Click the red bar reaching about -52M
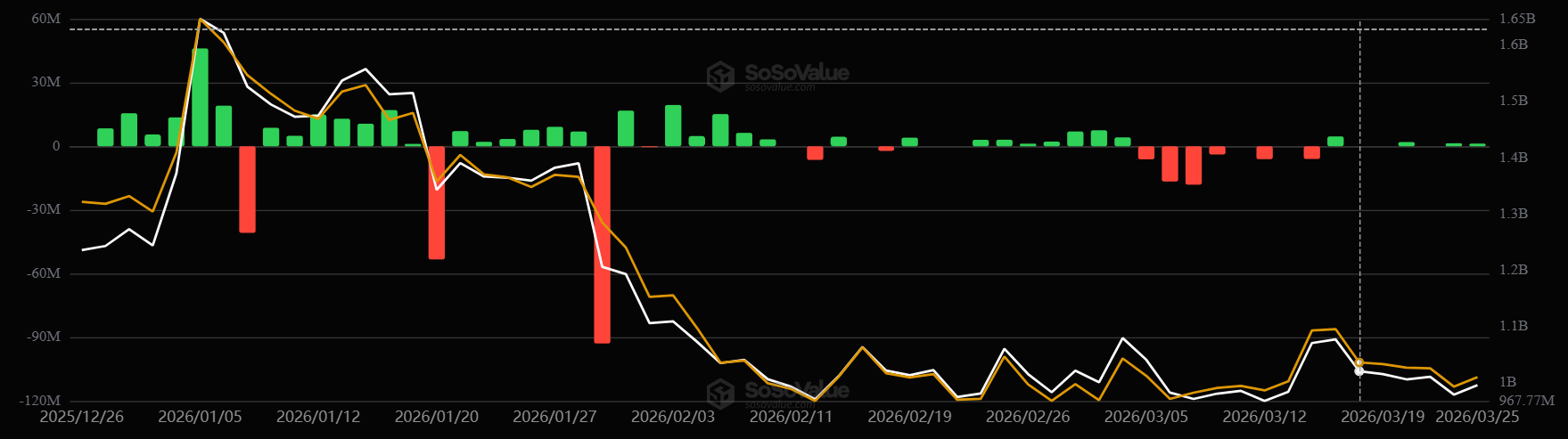Viewport: 1568px width, 439px height. pyautogui.click(x=437, y=202)
